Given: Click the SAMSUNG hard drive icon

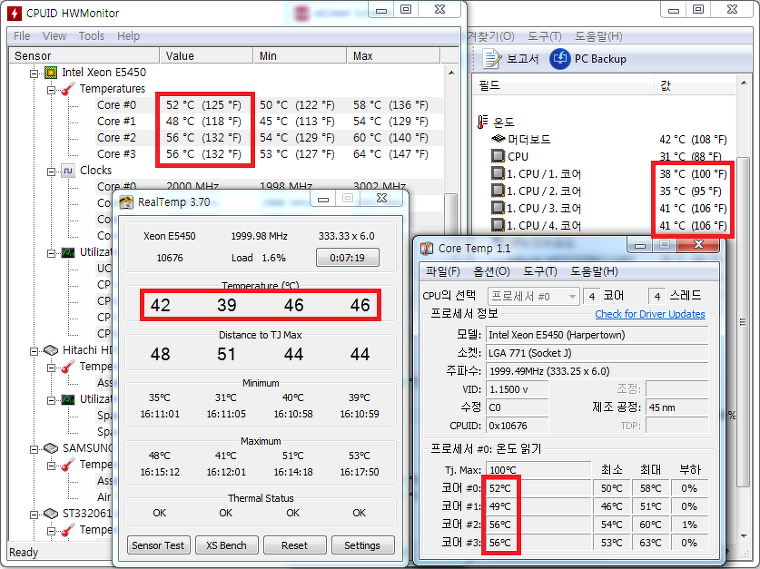Looking at the screenshot, I should 51,448.
